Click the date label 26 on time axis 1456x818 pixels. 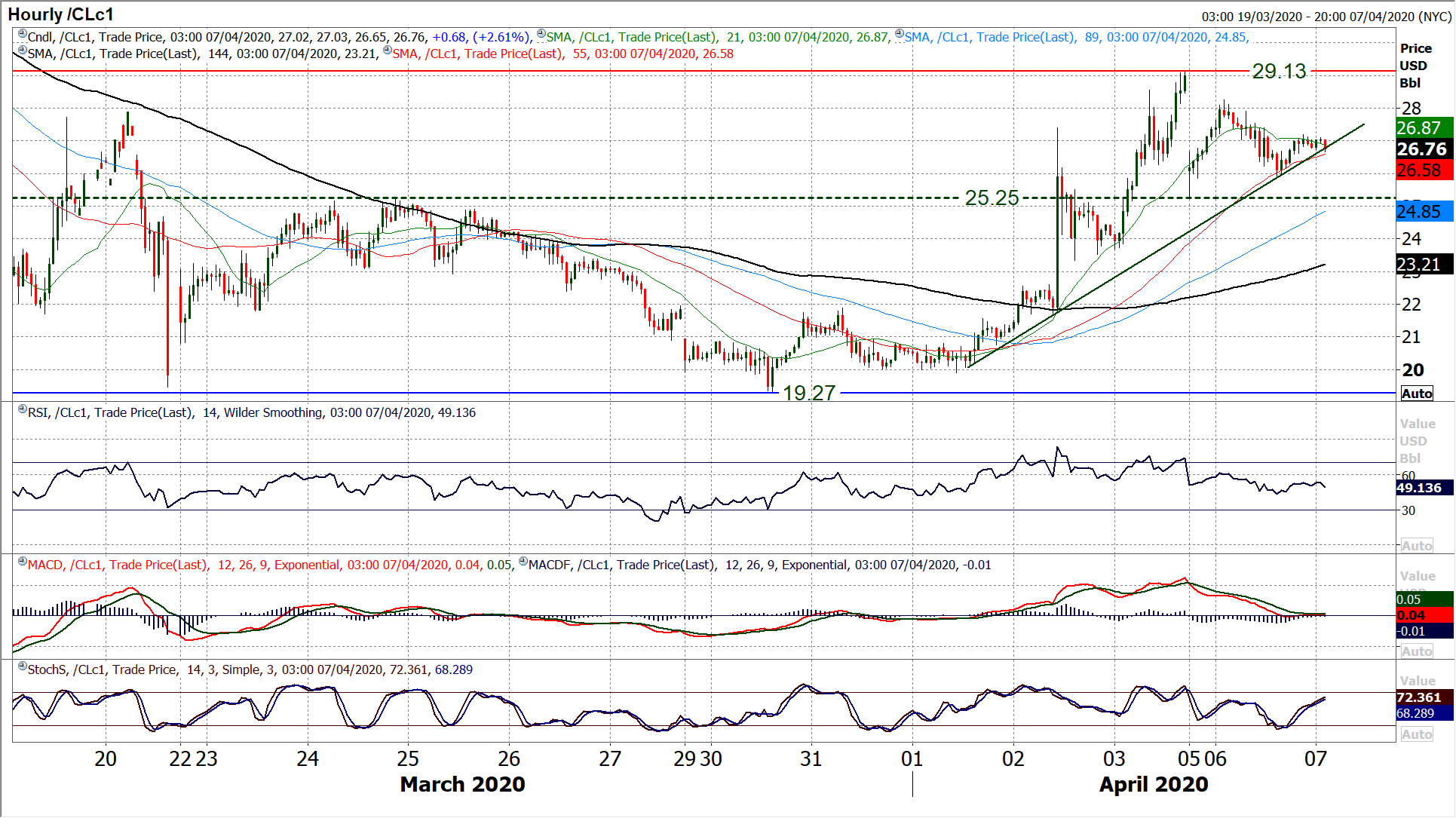click(x=509, y=758)
